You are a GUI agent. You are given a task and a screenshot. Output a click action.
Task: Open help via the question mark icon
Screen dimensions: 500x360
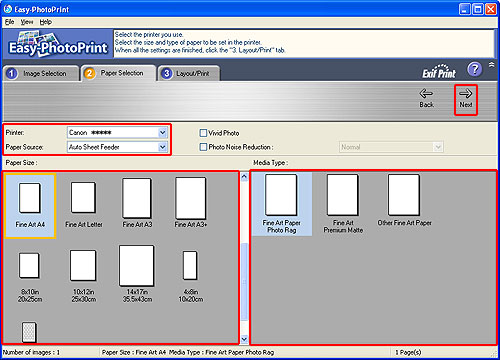click(474, 69)
